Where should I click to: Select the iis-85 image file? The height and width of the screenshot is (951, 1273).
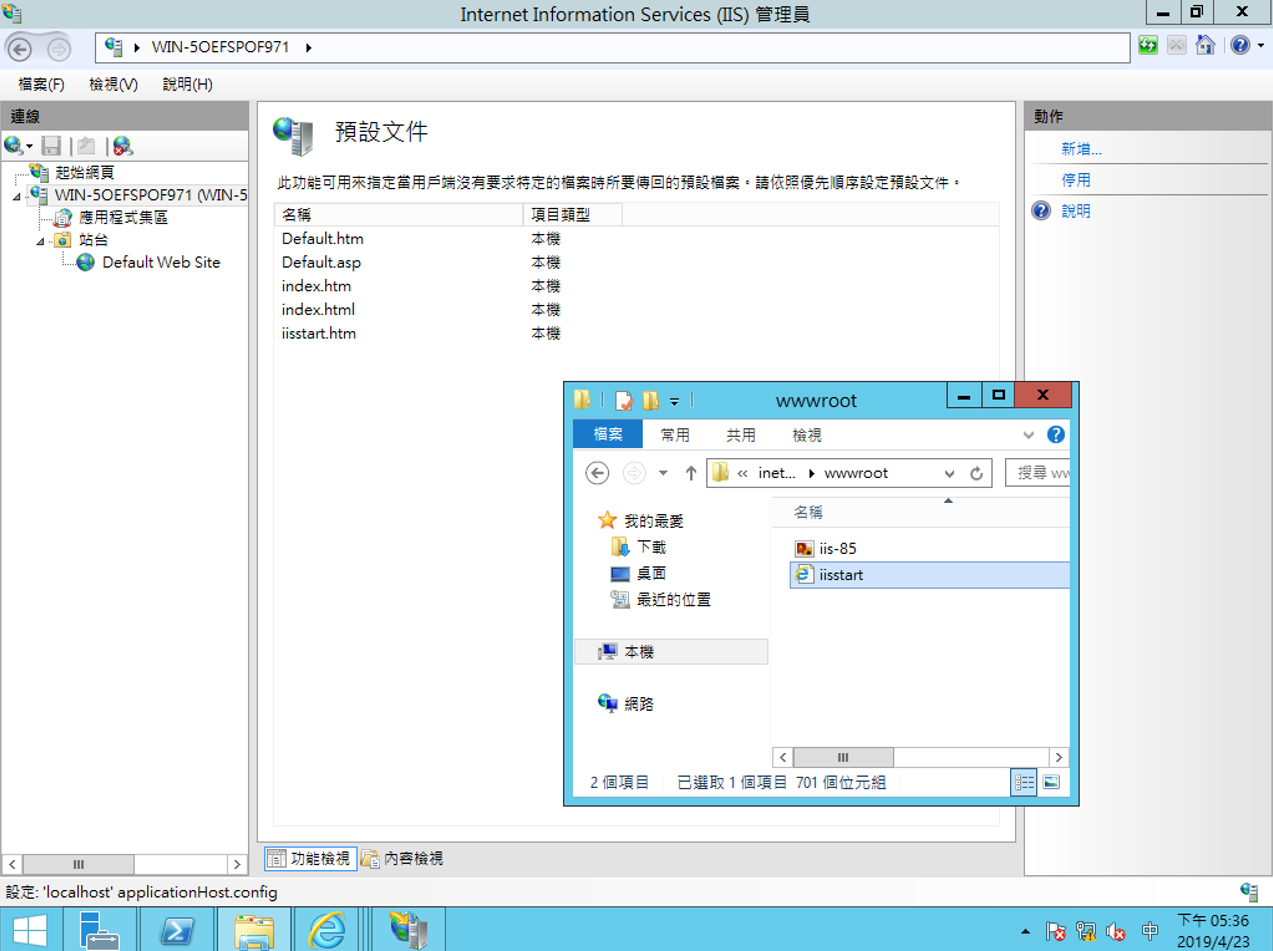pyautogui.click(x=837, y=548)
